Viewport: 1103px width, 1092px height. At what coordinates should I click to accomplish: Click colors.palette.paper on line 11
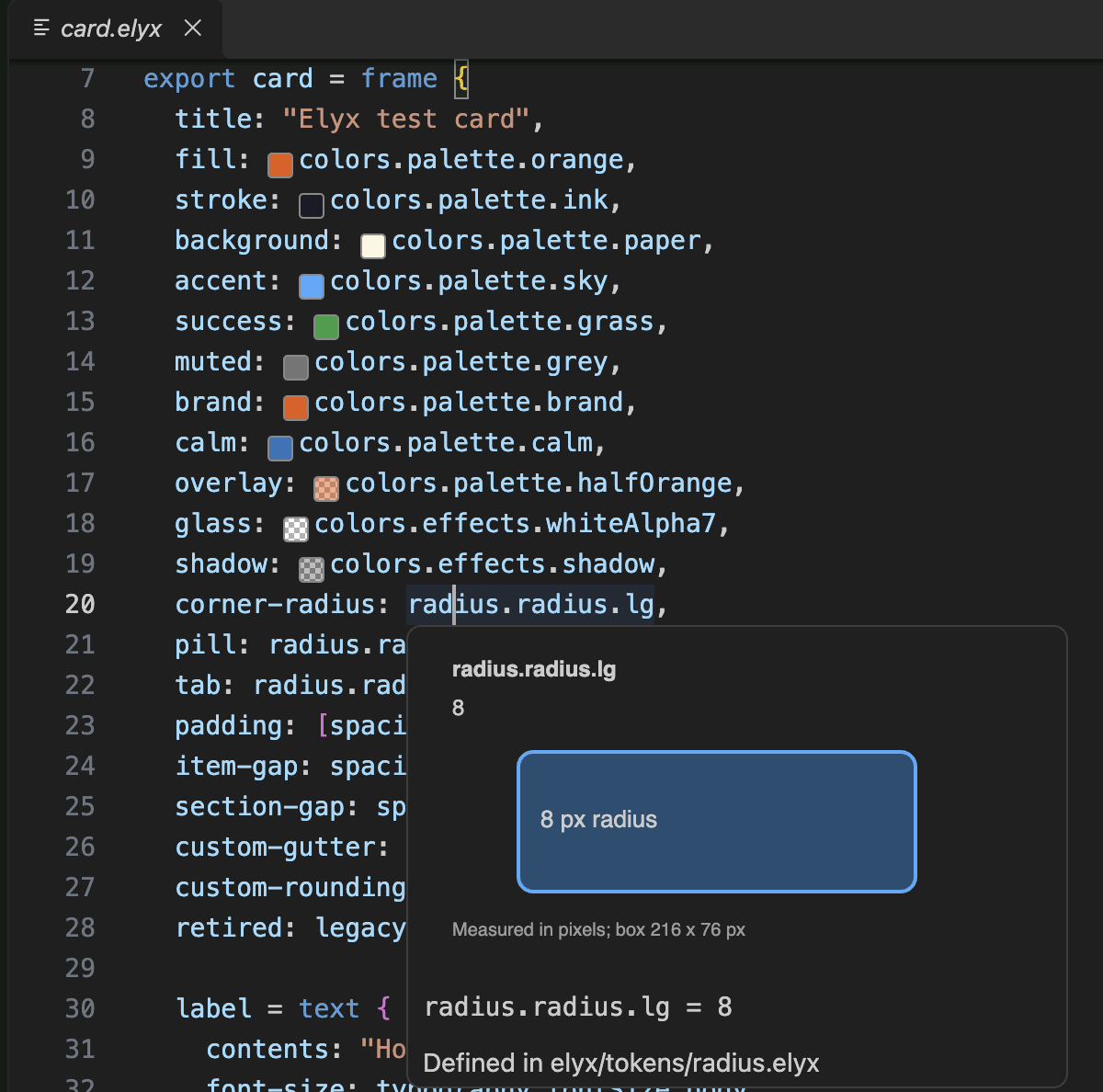547,240
